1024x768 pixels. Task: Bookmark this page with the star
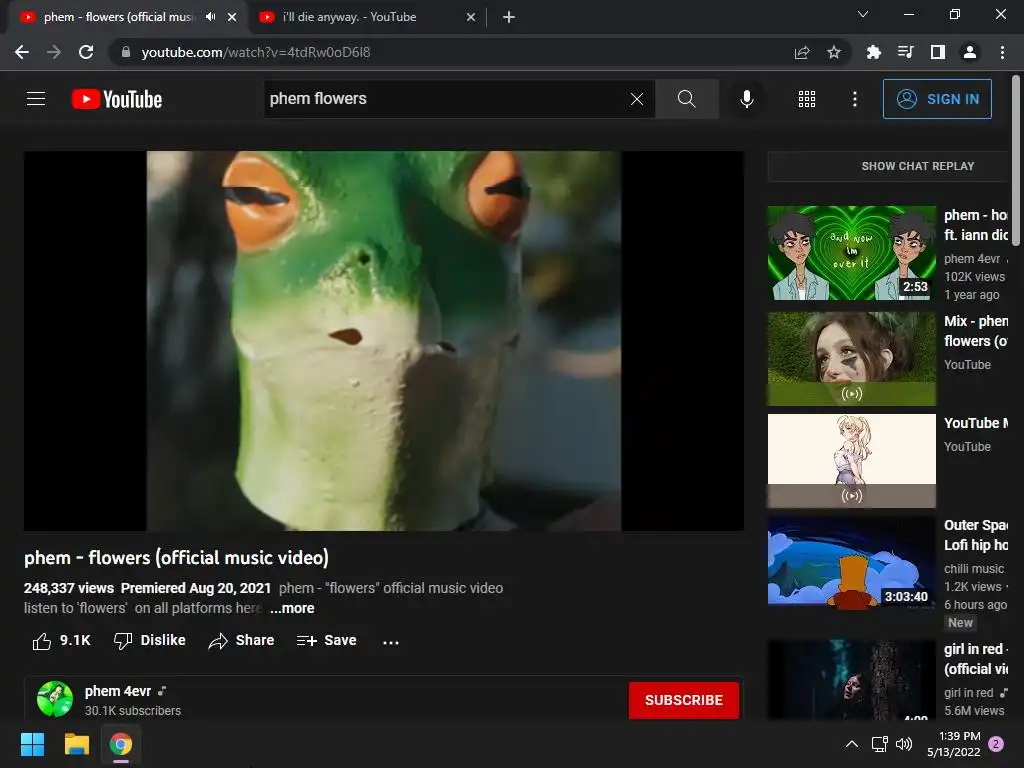point(834,52)
